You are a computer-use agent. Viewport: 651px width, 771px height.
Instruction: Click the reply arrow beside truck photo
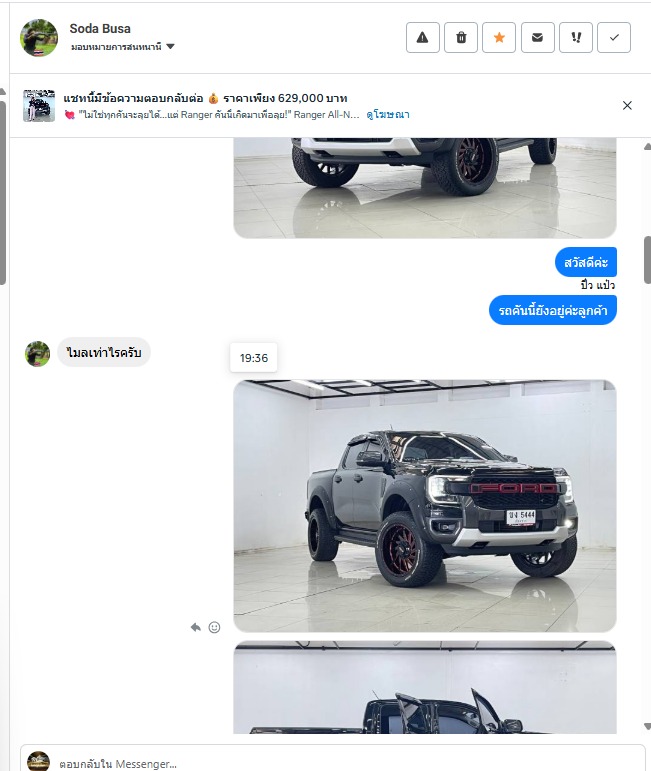click(196, 627)
